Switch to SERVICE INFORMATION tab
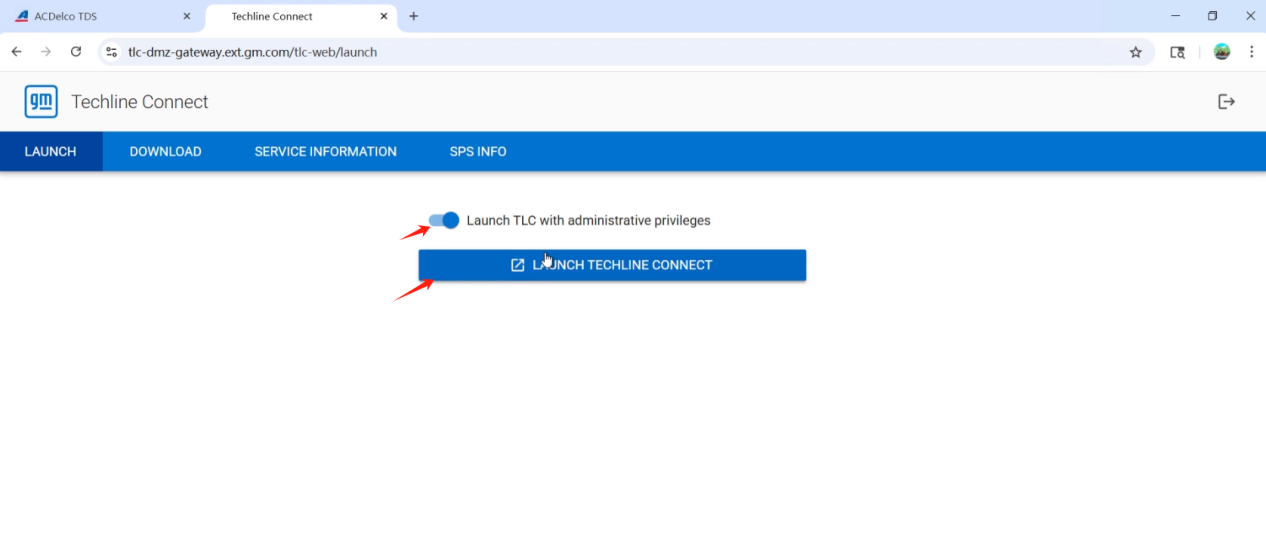This screenshot has width=1266, height=547. click(x=325, y=152)
